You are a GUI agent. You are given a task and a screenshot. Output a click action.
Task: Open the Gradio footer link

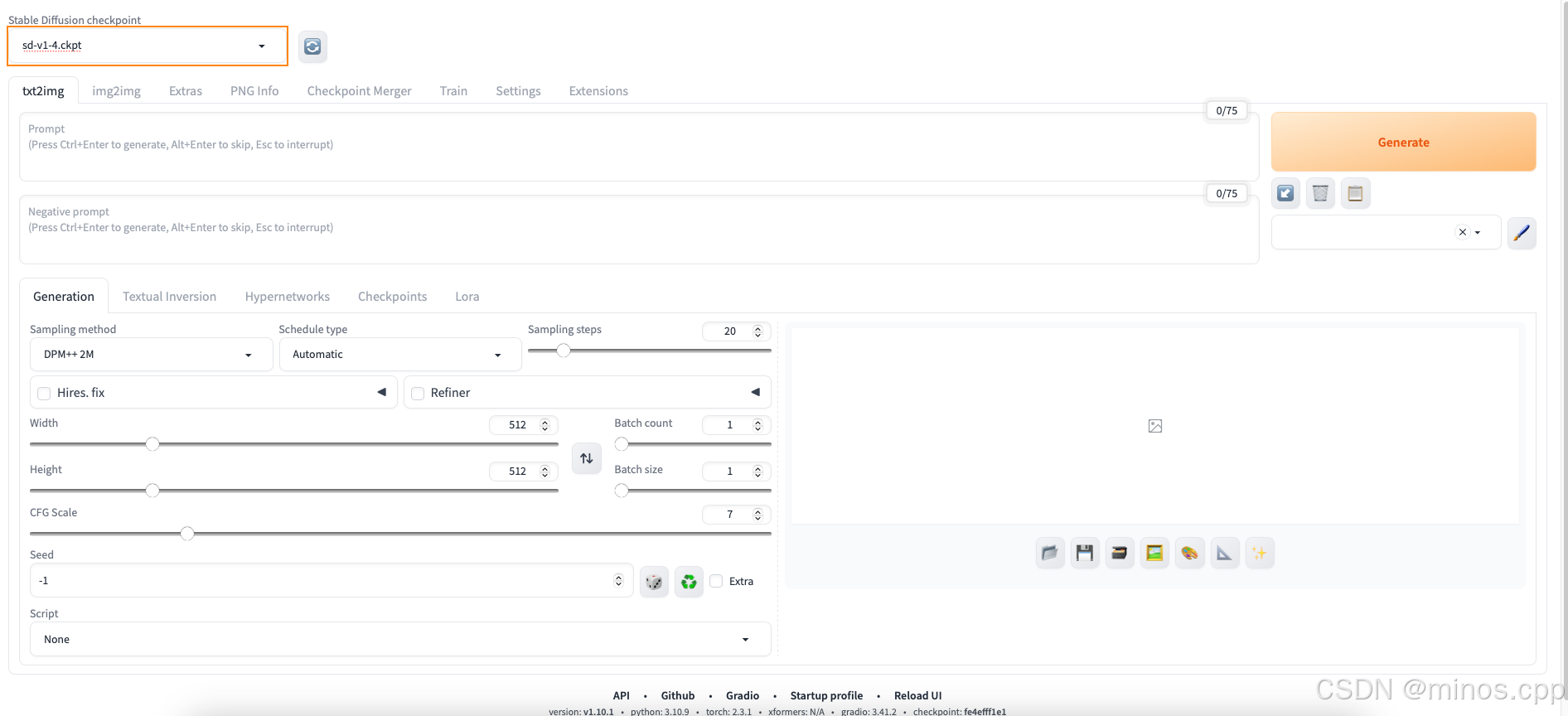(x=742, y=696)
